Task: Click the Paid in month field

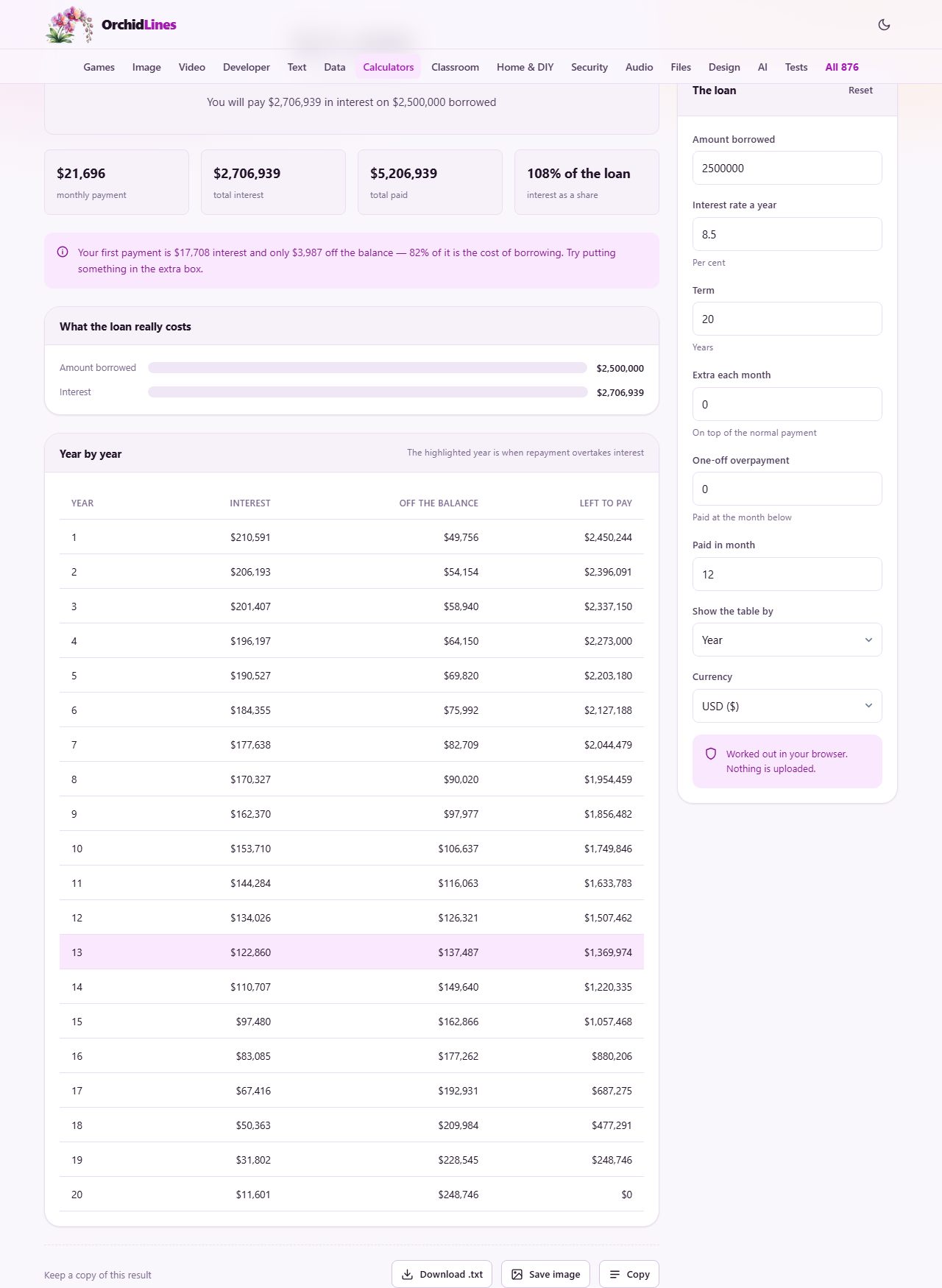Action: point(787,574)
